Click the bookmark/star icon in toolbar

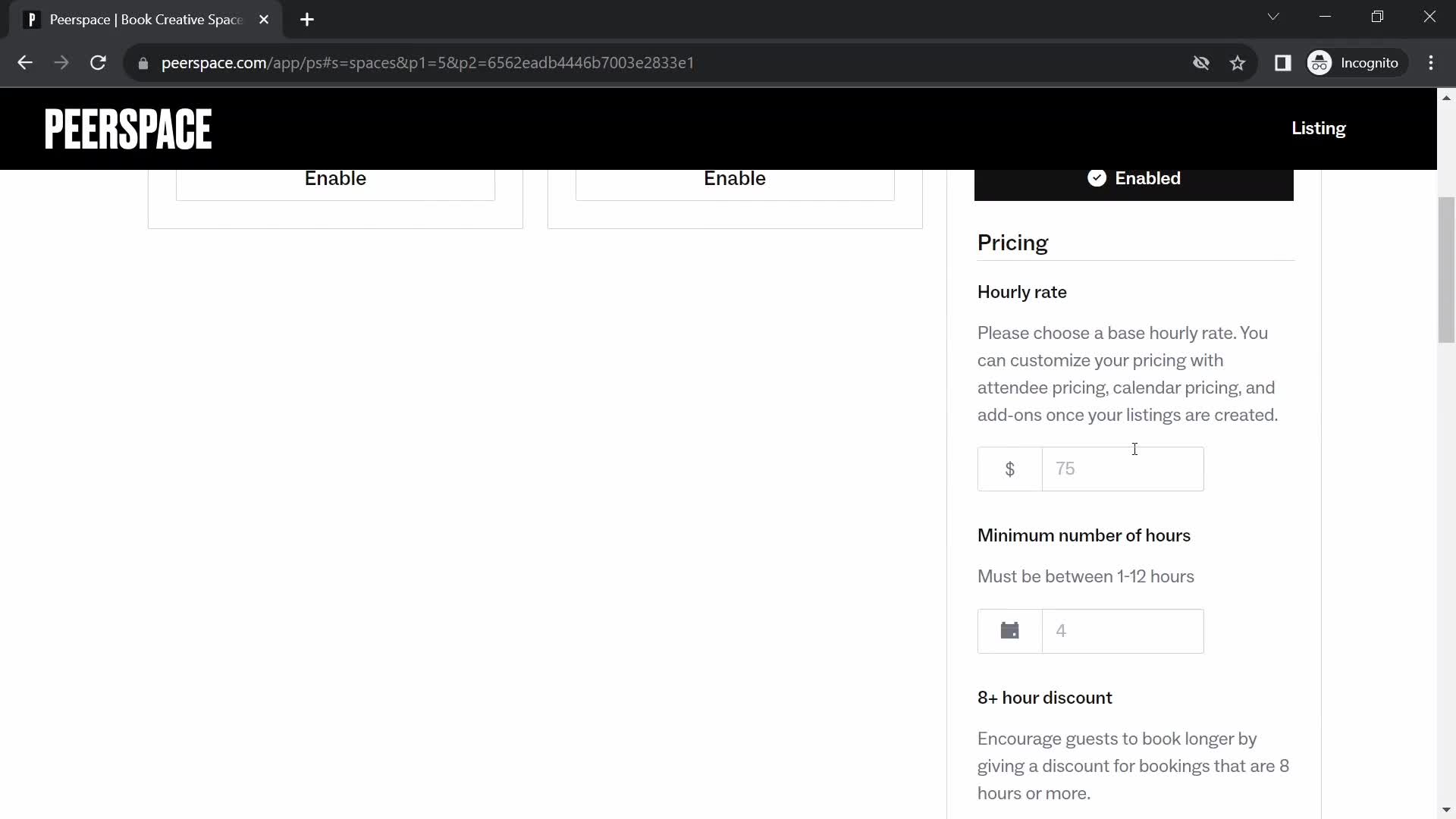click(x=1240, y=63)
